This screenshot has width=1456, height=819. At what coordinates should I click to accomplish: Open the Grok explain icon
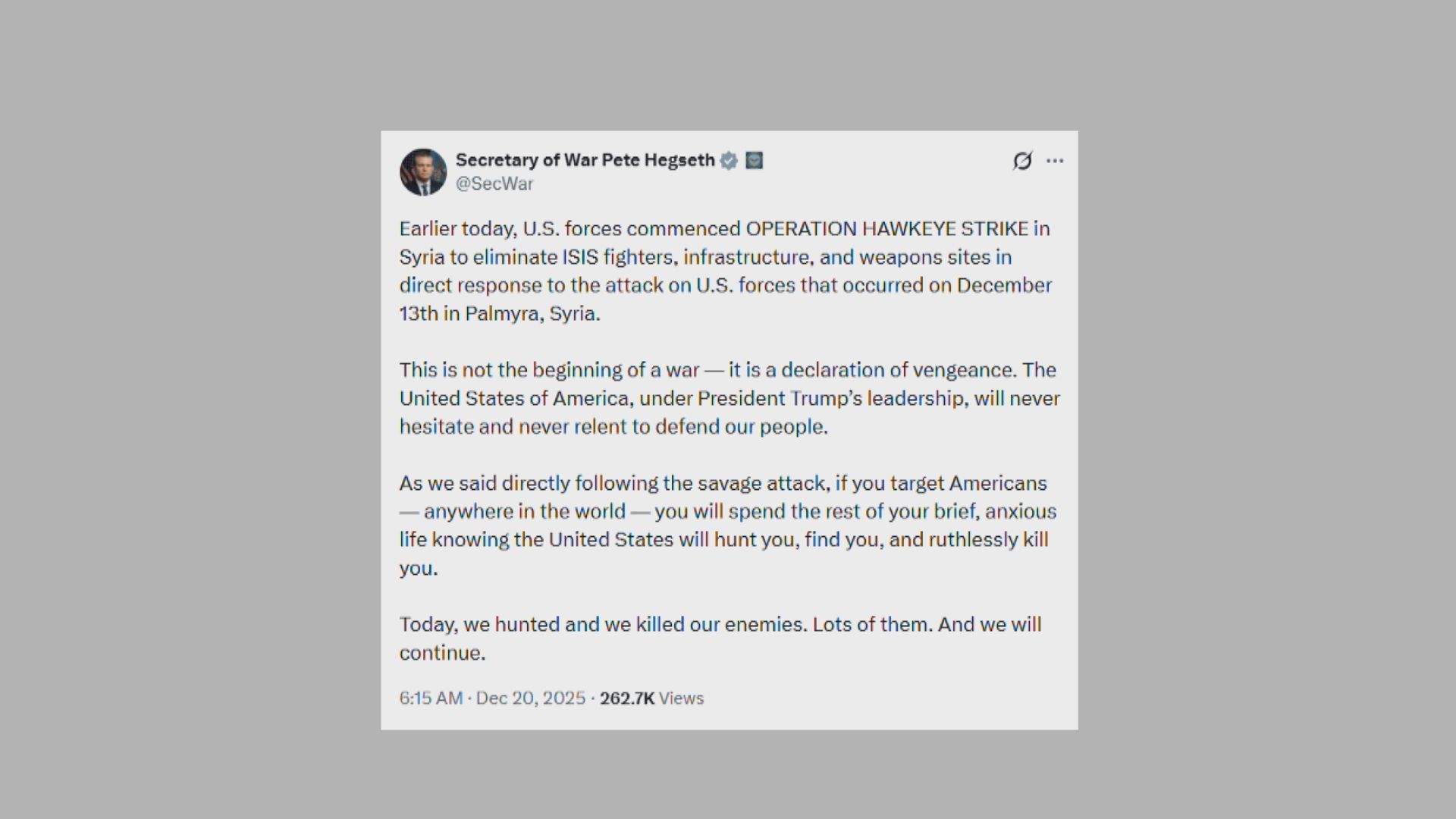tap(1022, 161)
